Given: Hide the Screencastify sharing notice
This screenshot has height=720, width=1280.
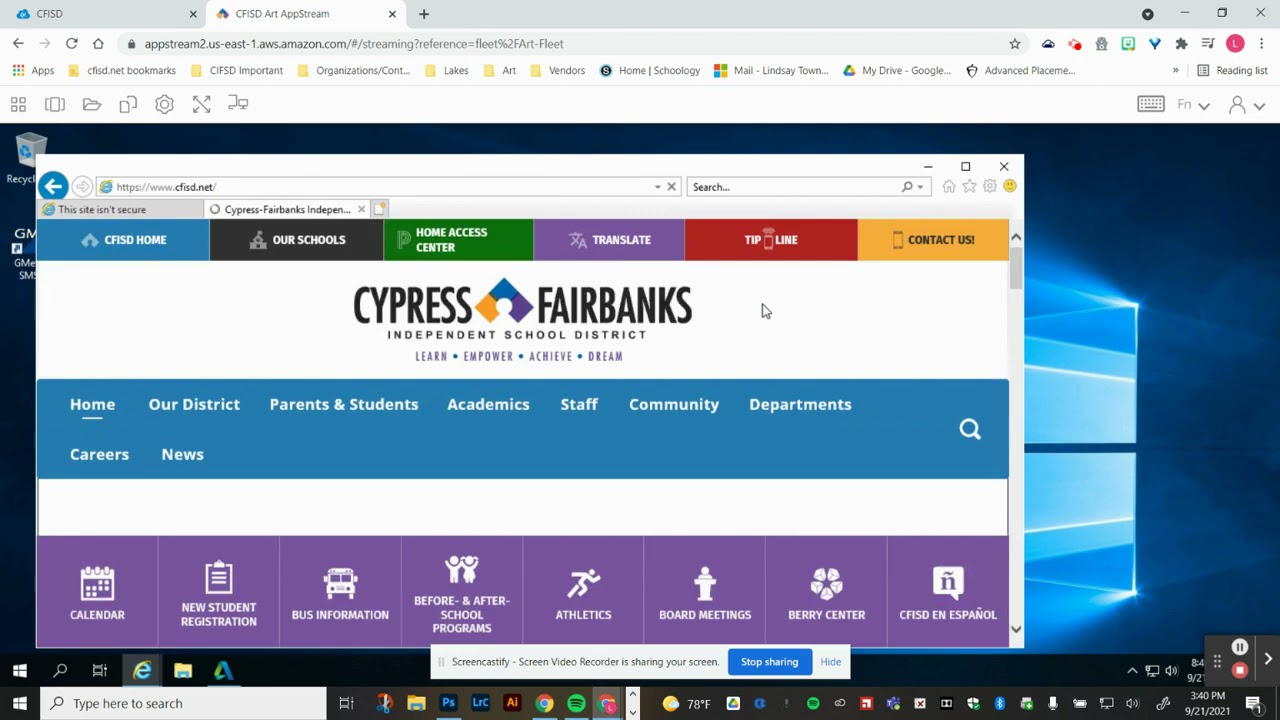Looking at the screenshot, I should (x=831, y=662).
